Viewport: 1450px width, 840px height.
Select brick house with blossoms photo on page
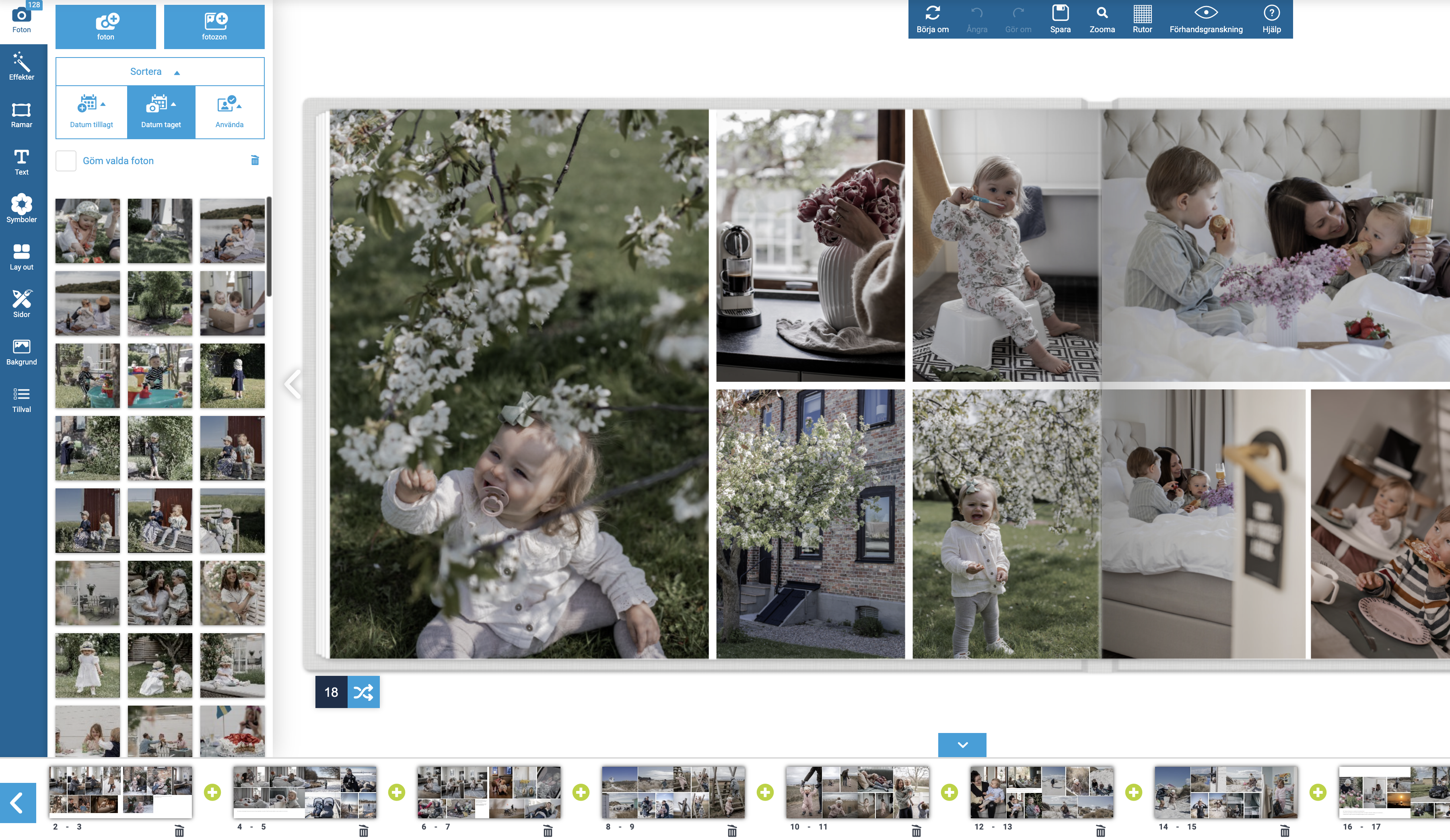coord(810,523)
